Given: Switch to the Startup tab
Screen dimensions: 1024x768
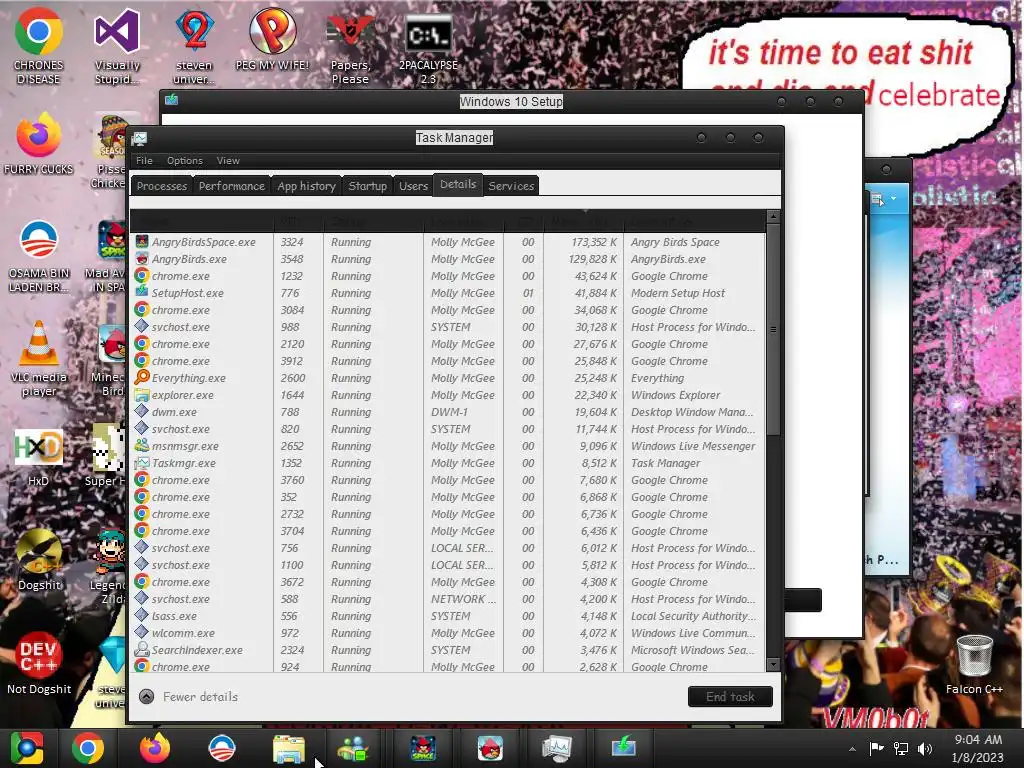Looking at the screenshot, I should point(368,186).
